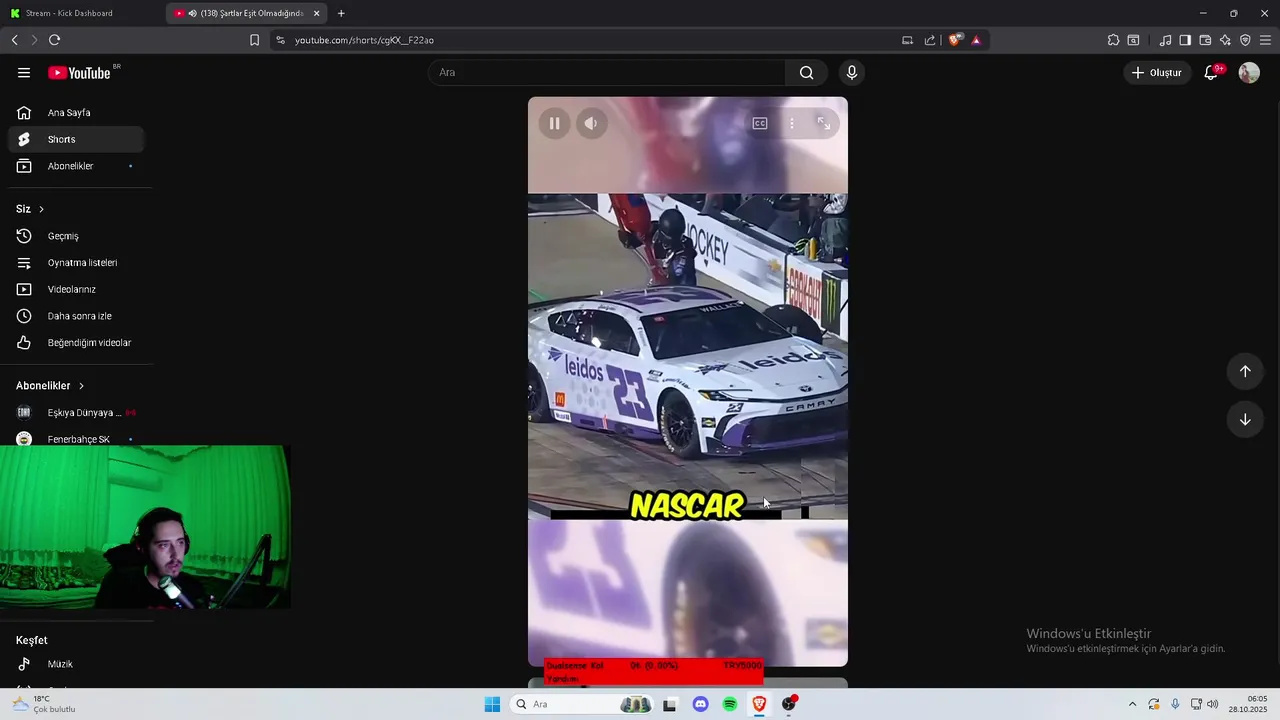
Task: Open Brave Rewards triangle icon
Action: tap(976, 40)
